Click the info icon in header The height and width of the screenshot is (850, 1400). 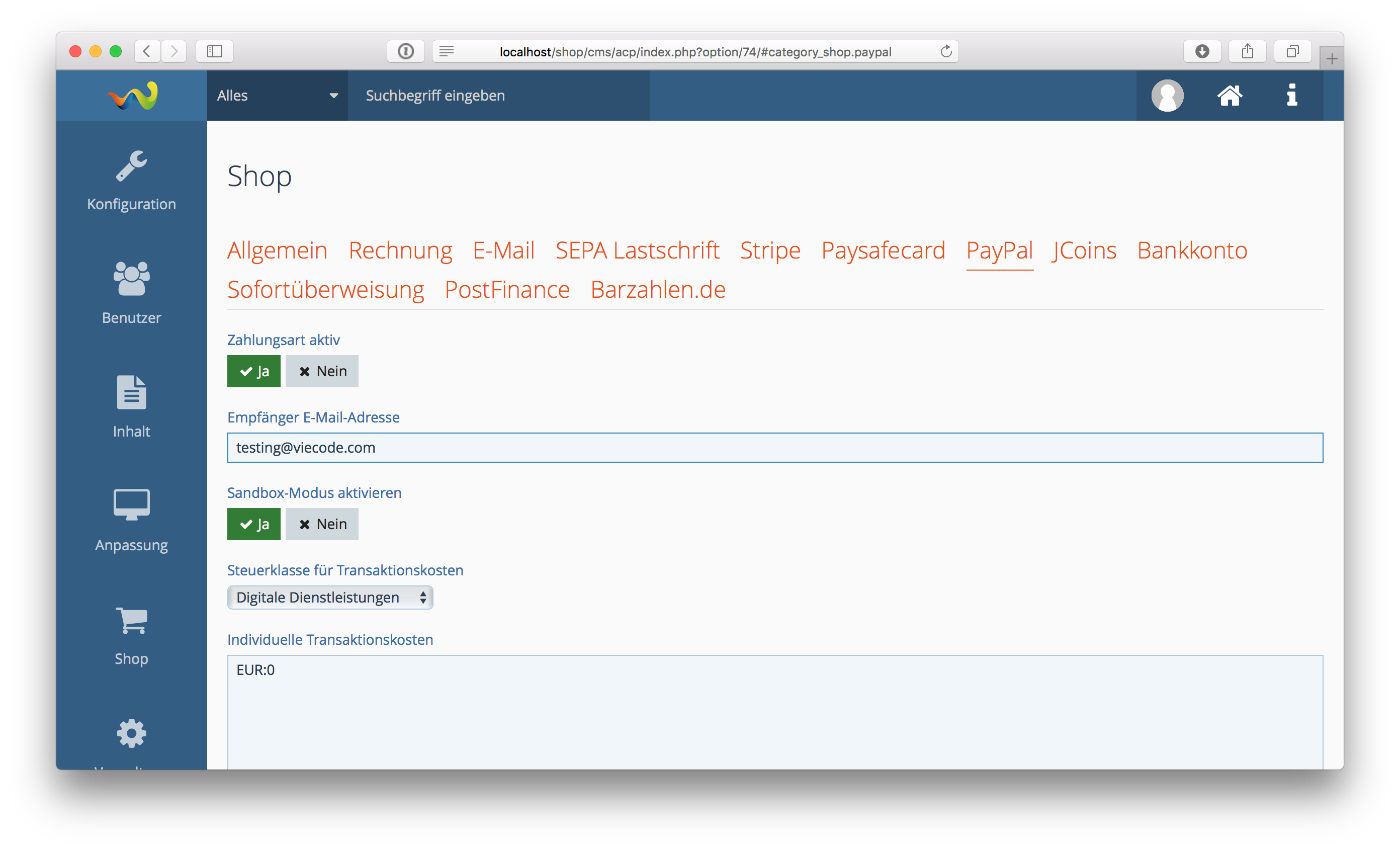click(x=1292, y=96)
